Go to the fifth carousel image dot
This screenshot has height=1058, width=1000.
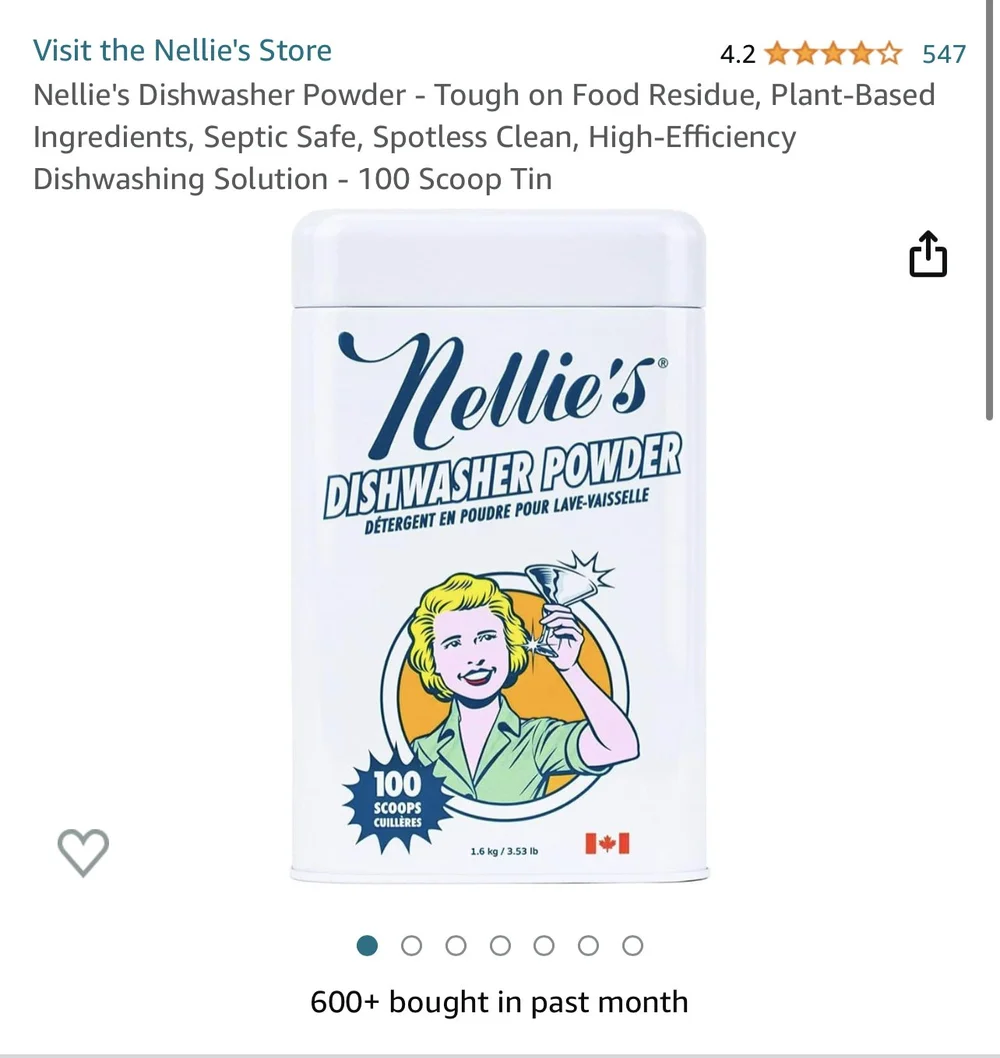tap(544, 945)
